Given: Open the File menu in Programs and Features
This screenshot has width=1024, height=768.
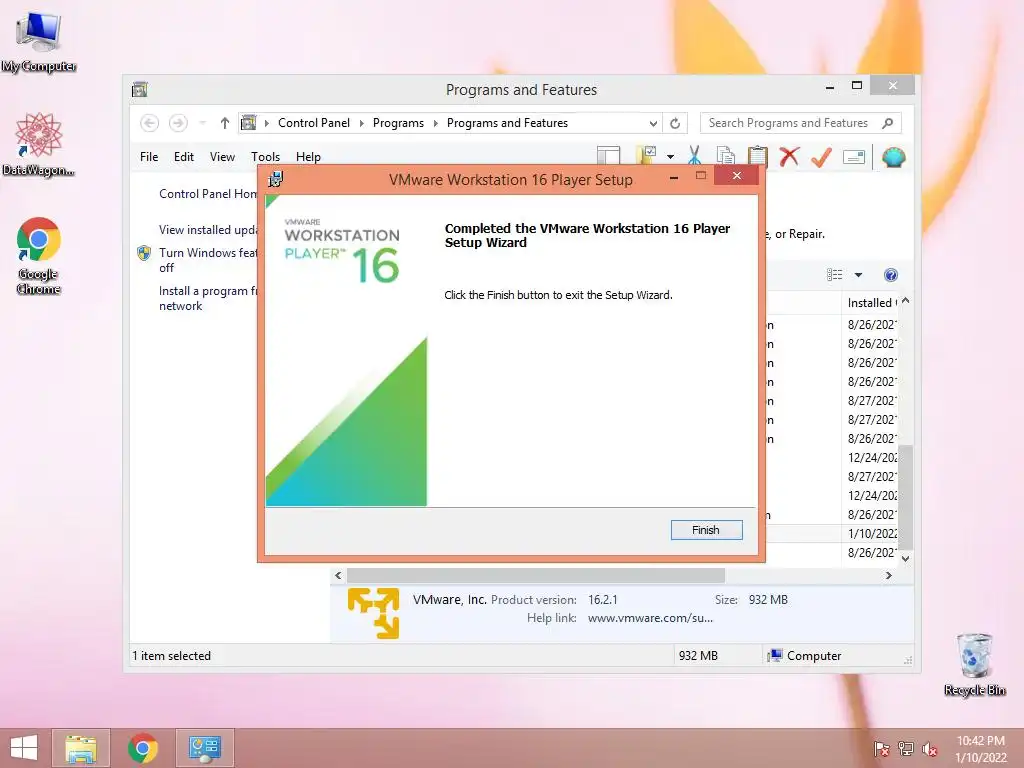Looking at the screenshot, I should click(x=149, y=157).
